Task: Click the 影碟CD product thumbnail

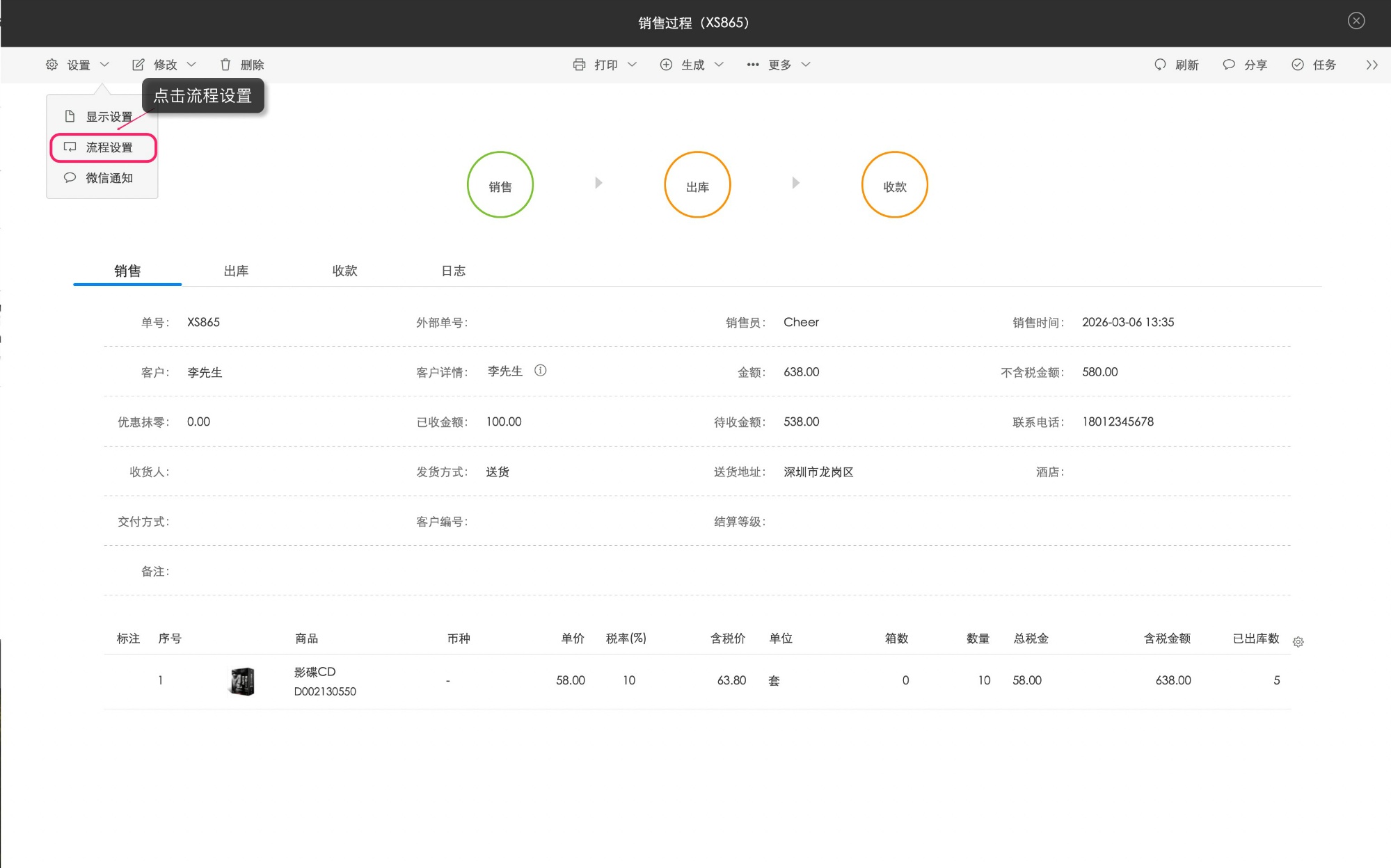Action: (242, 682)
